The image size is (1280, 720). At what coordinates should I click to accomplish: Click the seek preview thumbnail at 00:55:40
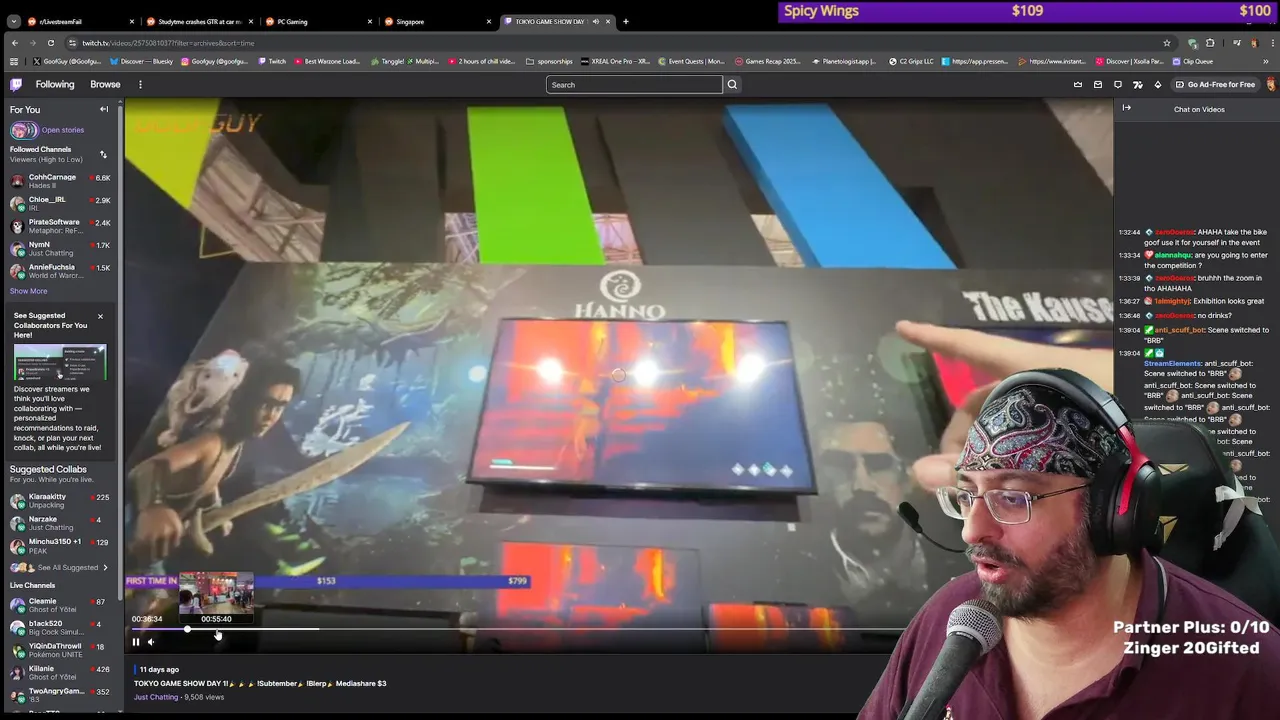click(x=216, y=592)
